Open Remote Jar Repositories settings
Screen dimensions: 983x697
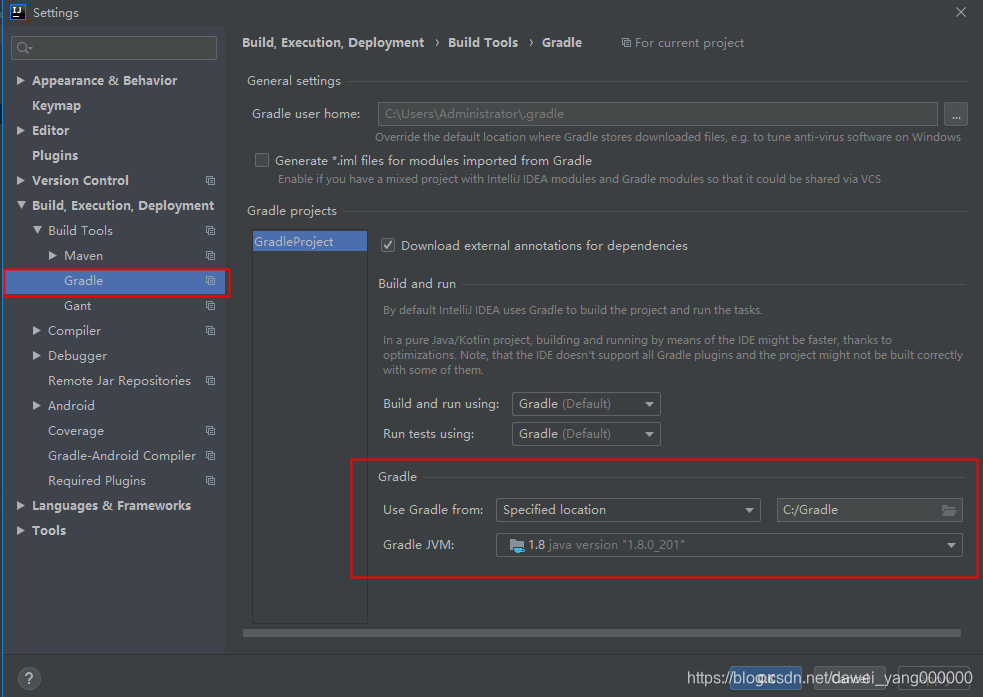pyautogui.click(x=119, y=380)
